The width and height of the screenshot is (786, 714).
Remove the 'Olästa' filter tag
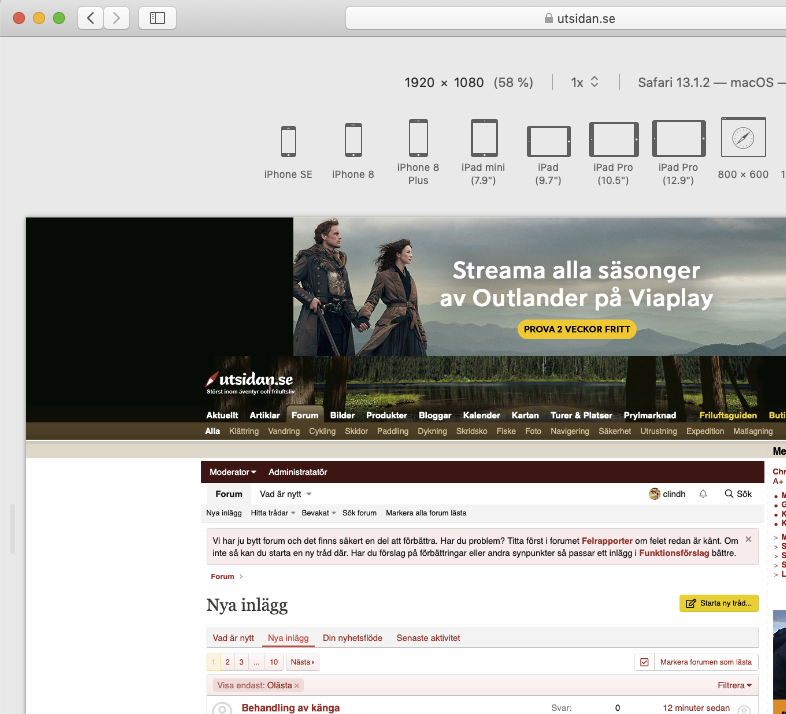tap(297, 685)
